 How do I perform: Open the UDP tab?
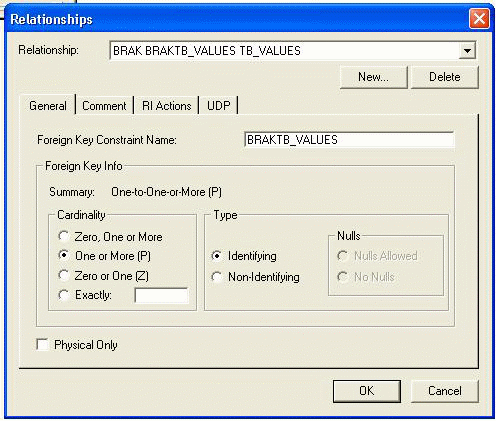219,106
